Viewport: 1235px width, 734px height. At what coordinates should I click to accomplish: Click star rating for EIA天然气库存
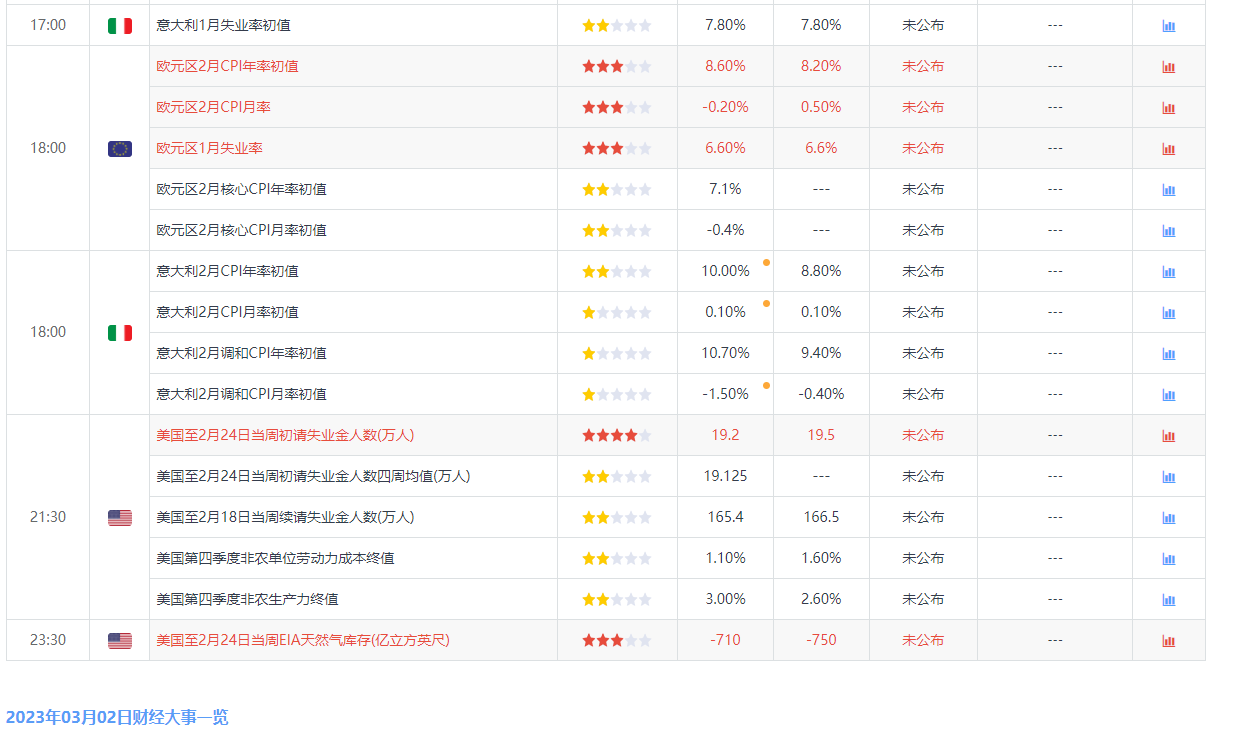617,640
